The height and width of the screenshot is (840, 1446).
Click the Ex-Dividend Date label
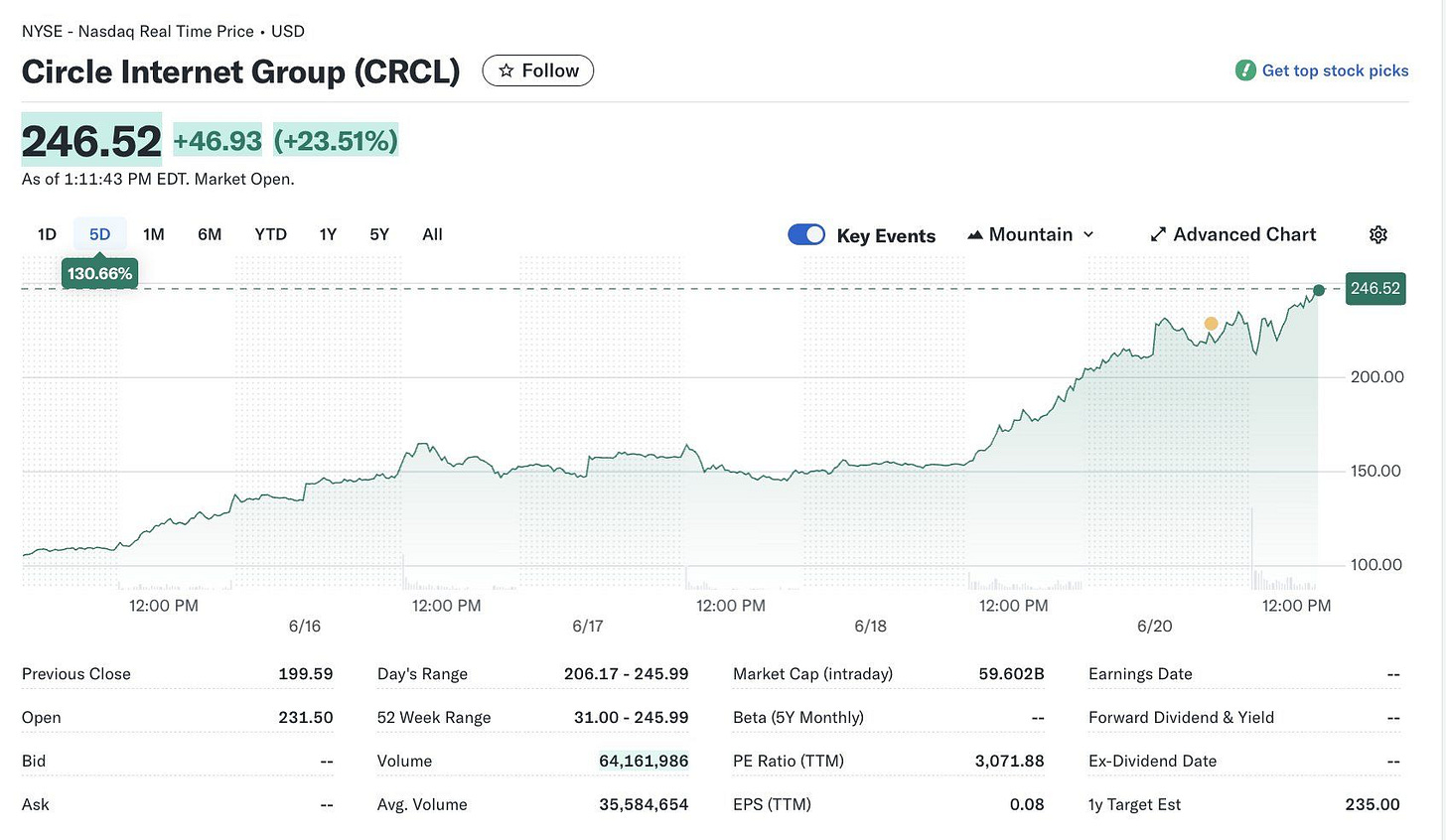pos(1152,762)
